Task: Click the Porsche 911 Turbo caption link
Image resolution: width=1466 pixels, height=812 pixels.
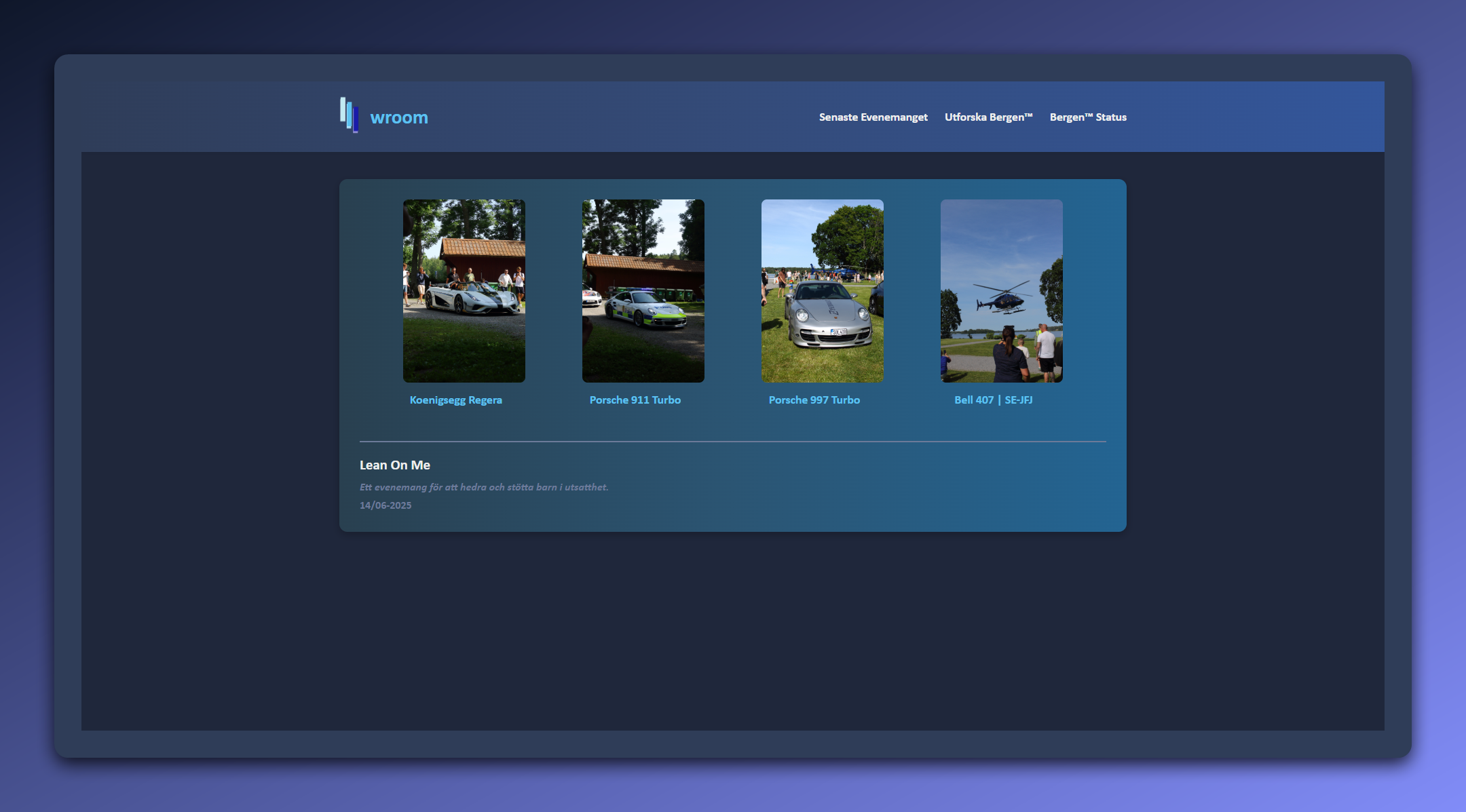Action: tap(635, 400)
